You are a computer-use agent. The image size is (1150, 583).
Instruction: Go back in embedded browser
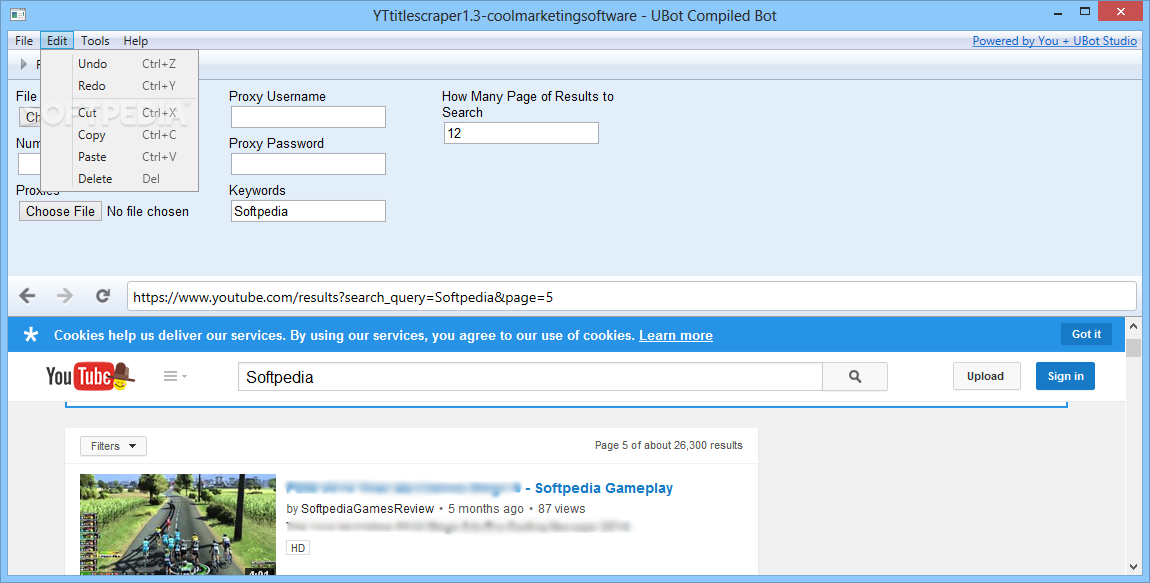coord(27,296)
